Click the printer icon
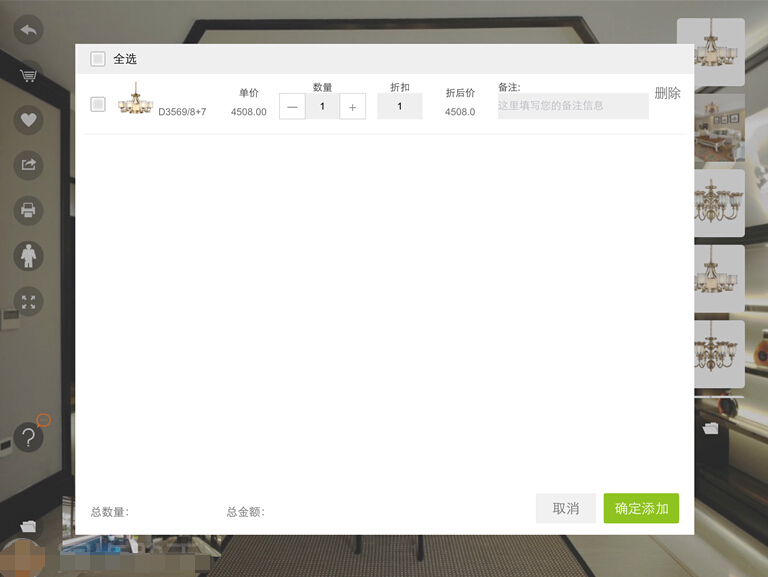 click(28, 210)
